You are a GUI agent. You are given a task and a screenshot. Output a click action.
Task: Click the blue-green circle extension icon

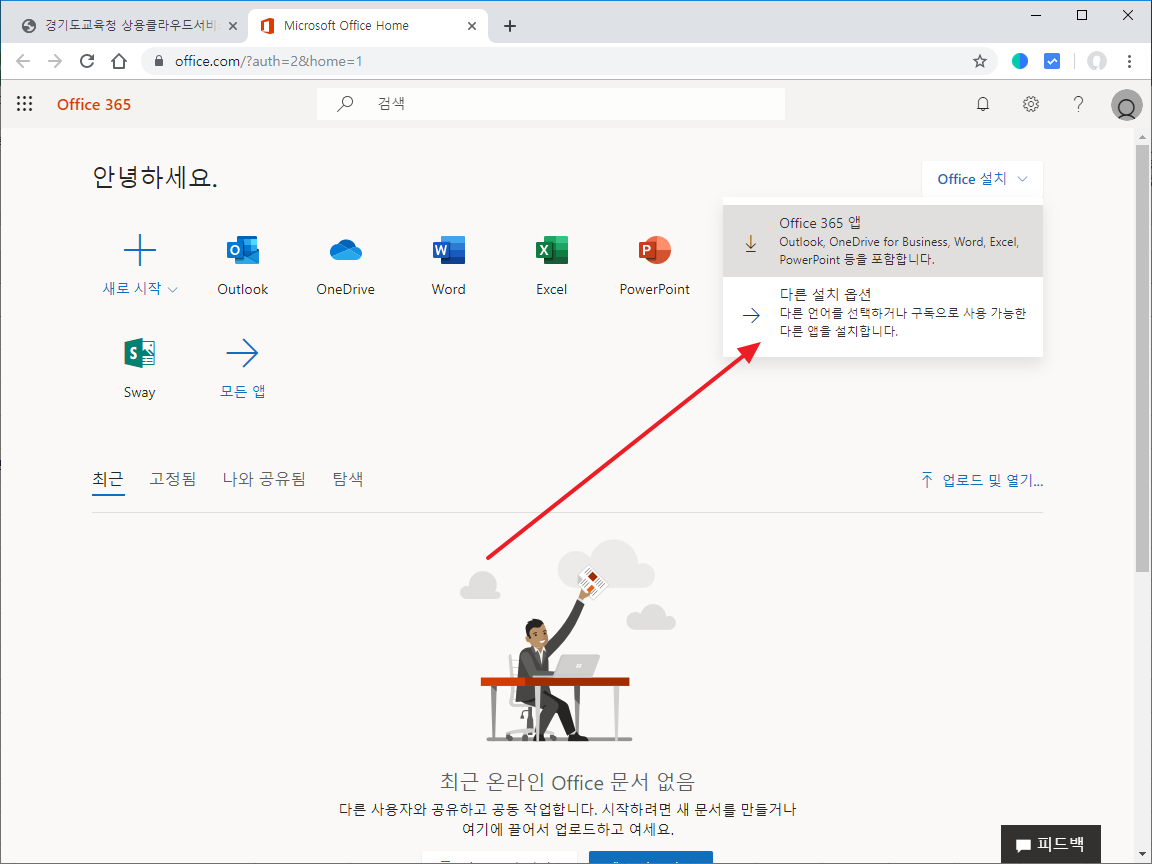pyautogui.click(x=1020, y=61)
